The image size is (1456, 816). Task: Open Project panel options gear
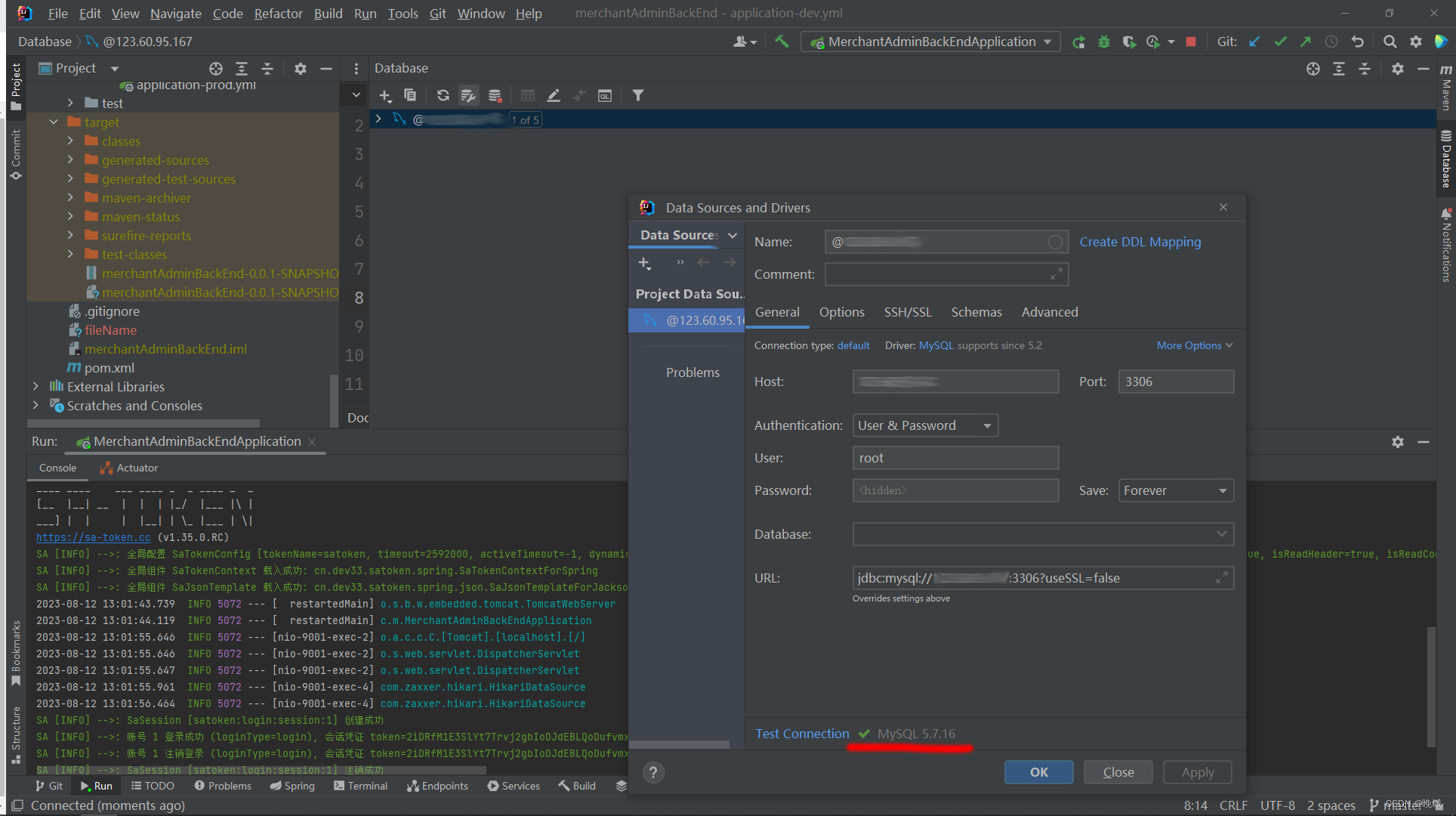301,69
